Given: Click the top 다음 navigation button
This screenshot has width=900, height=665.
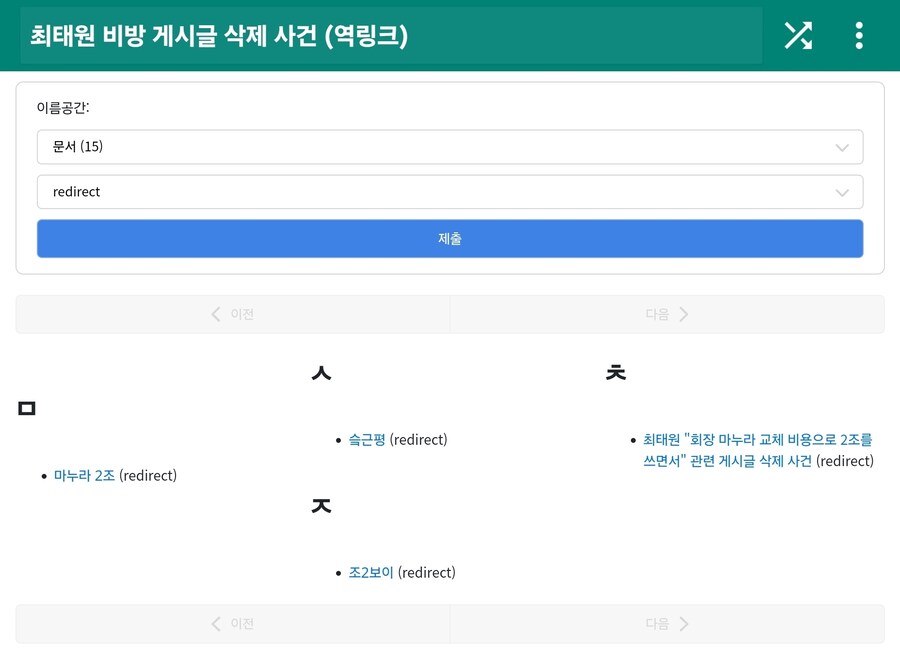Looking at the screenshot, I should click(667, 314).
